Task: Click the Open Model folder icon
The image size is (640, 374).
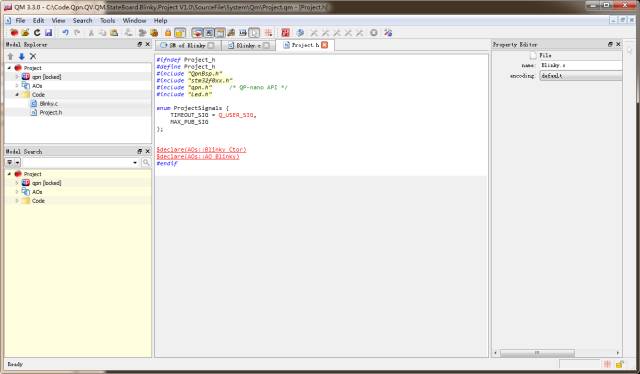Action: pyautogui.click(x=25, y=33)
